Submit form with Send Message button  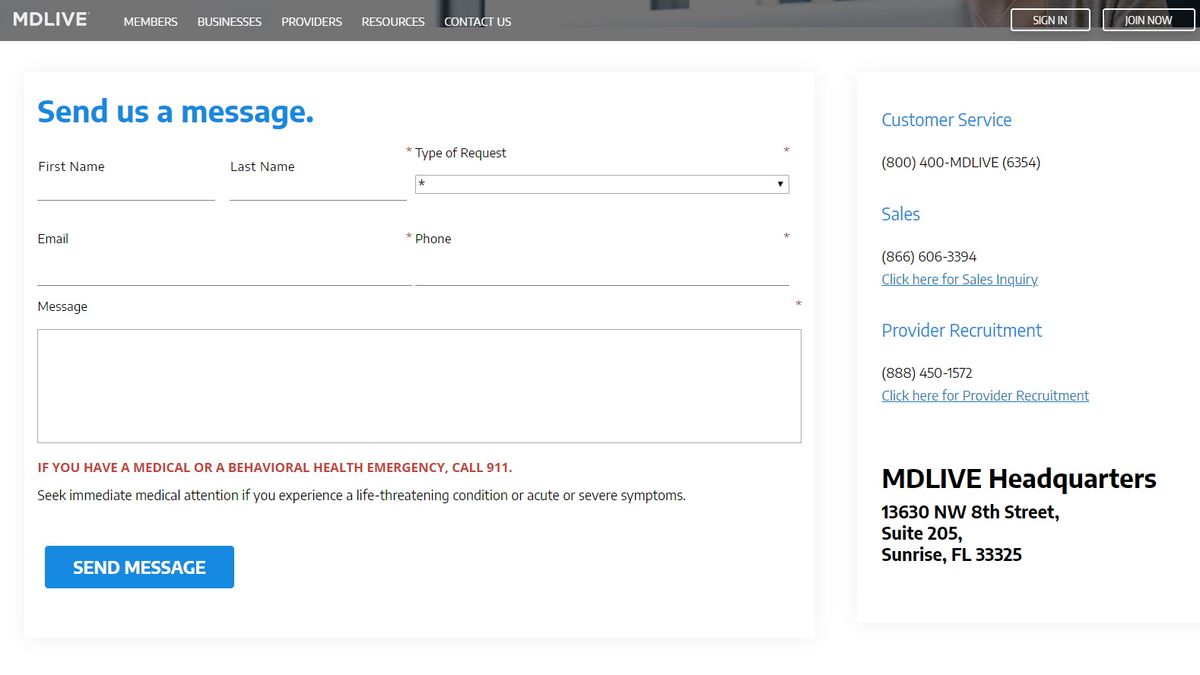[x=139, y=567]
